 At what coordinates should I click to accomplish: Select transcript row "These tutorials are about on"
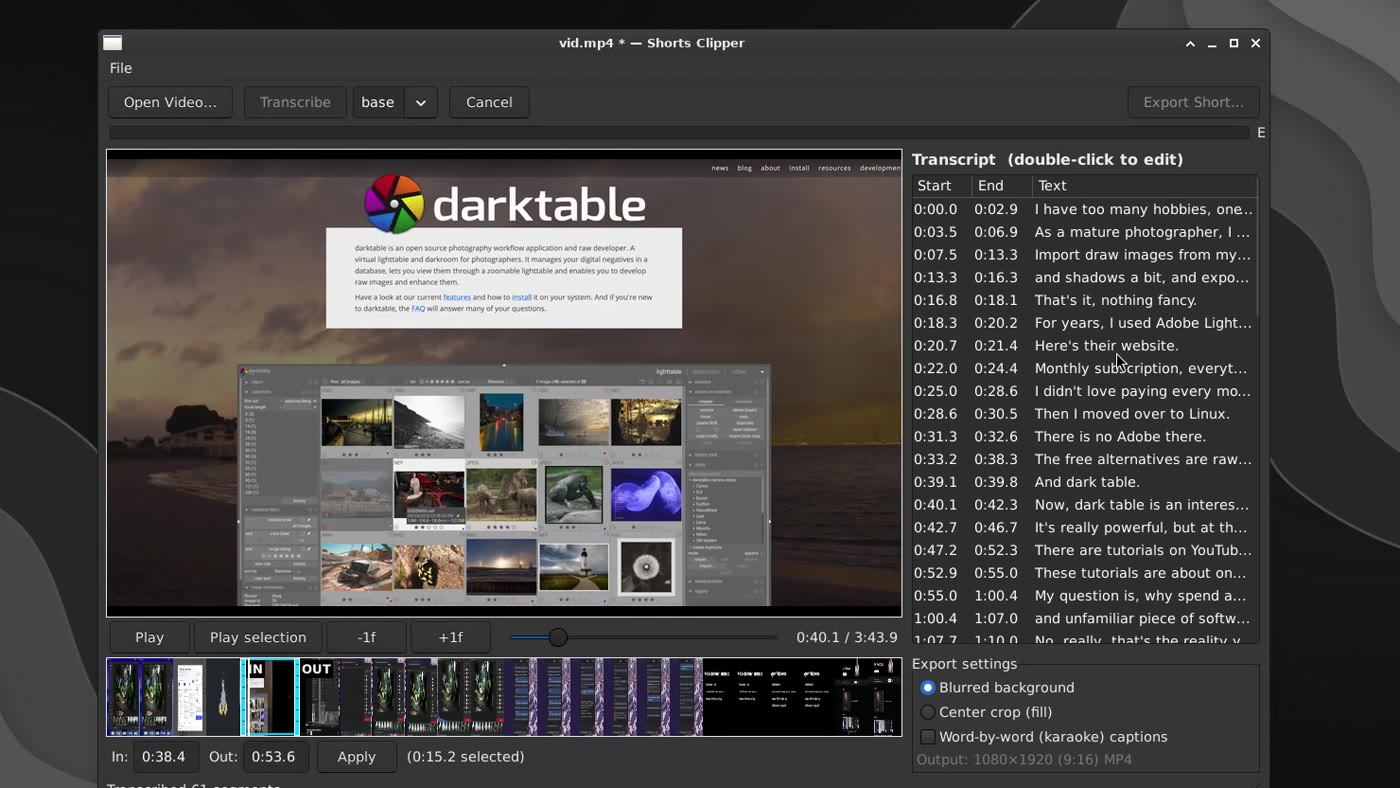[1083, 573]
